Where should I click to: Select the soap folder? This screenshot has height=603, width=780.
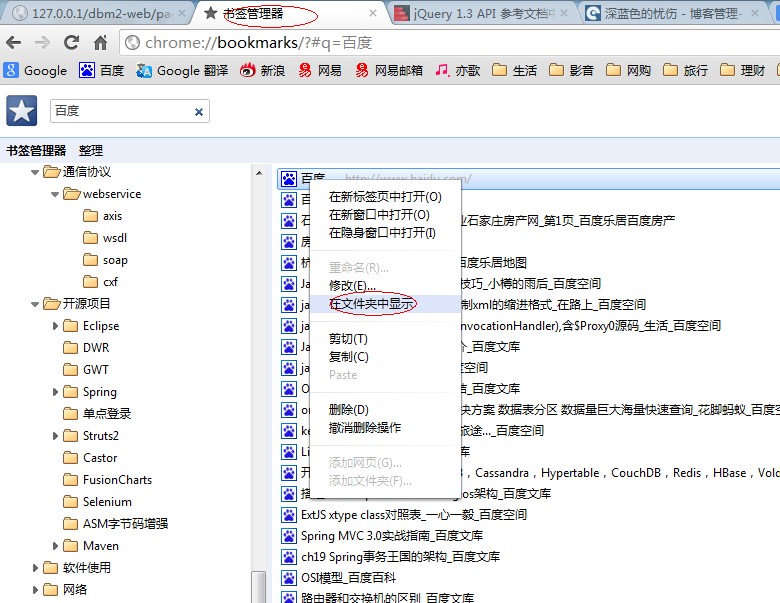[105, 260]
